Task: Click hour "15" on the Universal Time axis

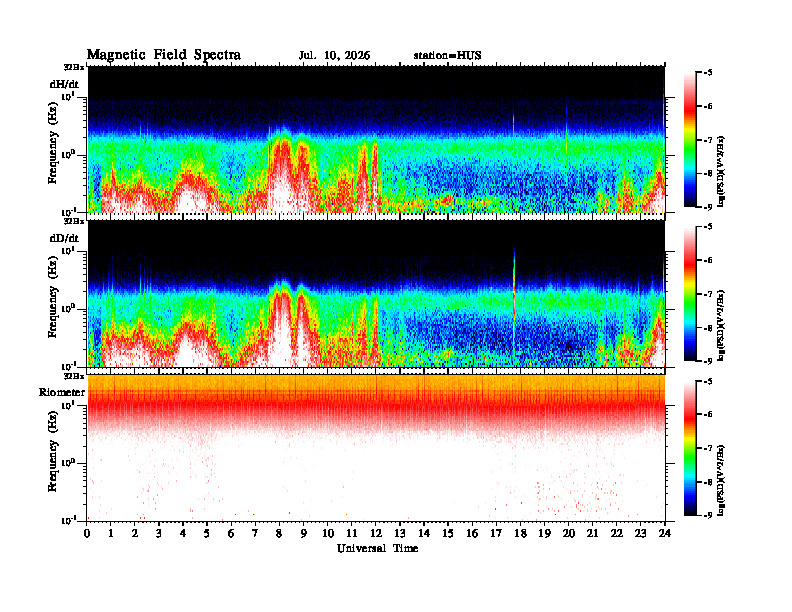Action: tap(448, 533)
